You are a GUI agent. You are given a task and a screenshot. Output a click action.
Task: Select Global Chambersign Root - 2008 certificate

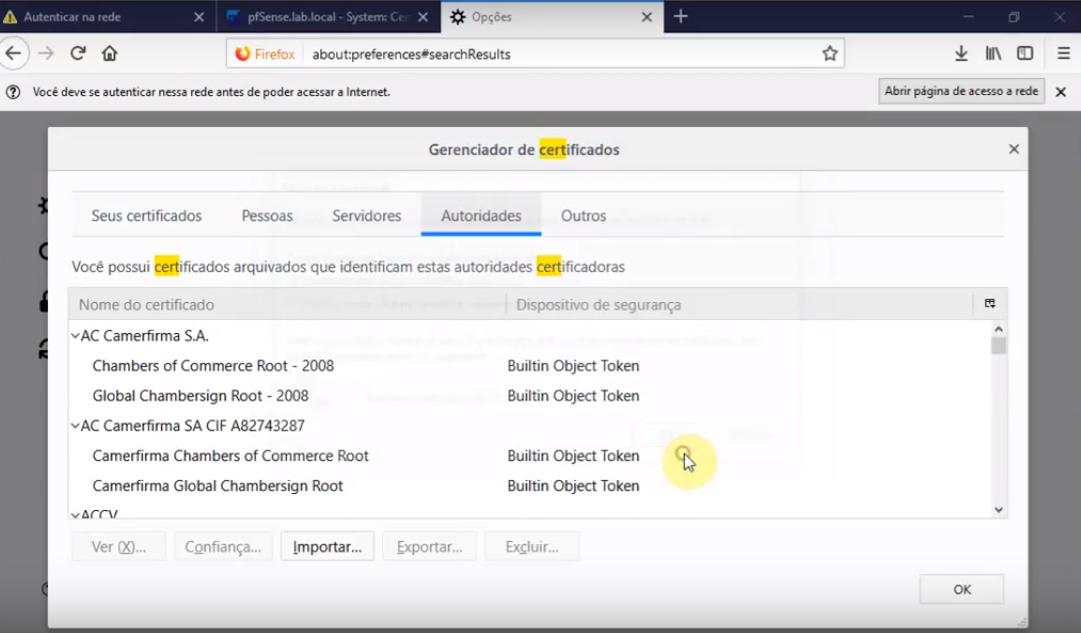click(x=529, y=396)
